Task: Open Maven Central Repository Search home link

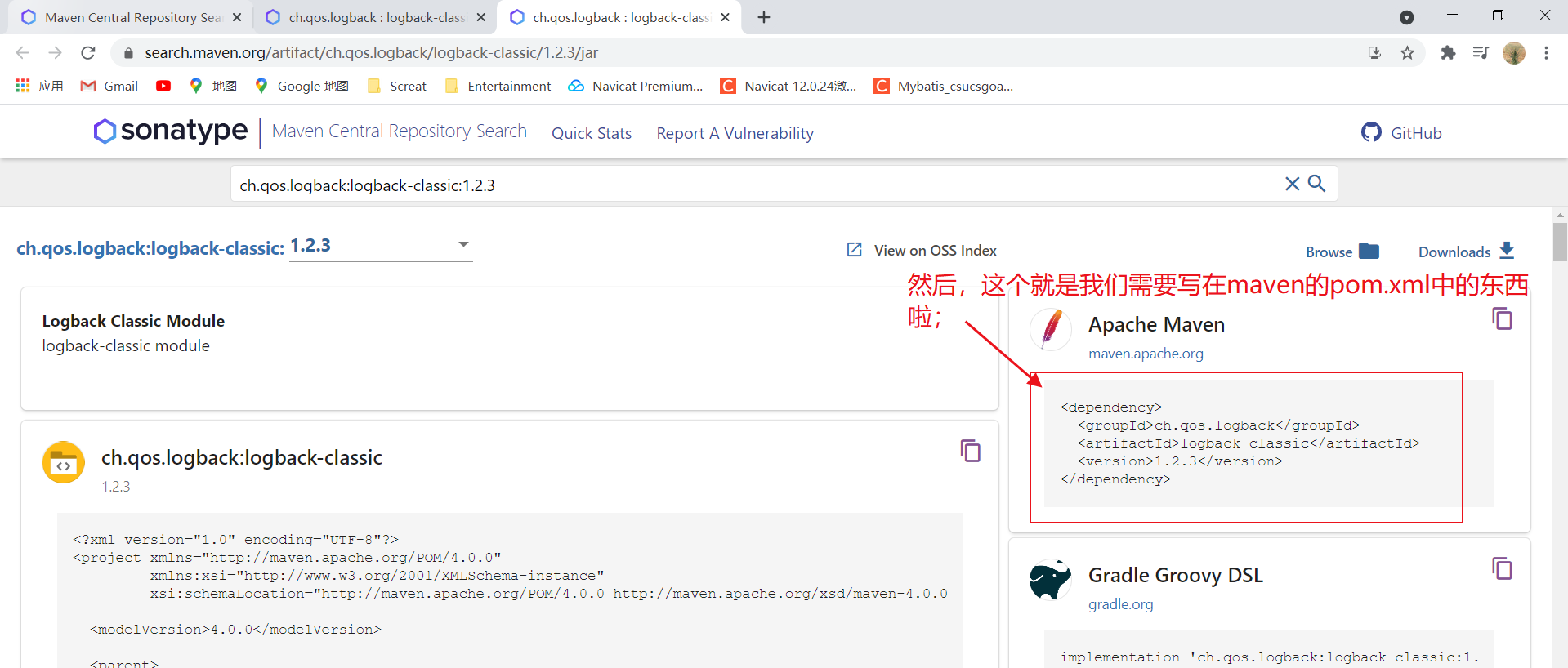Action: [400, 131]
